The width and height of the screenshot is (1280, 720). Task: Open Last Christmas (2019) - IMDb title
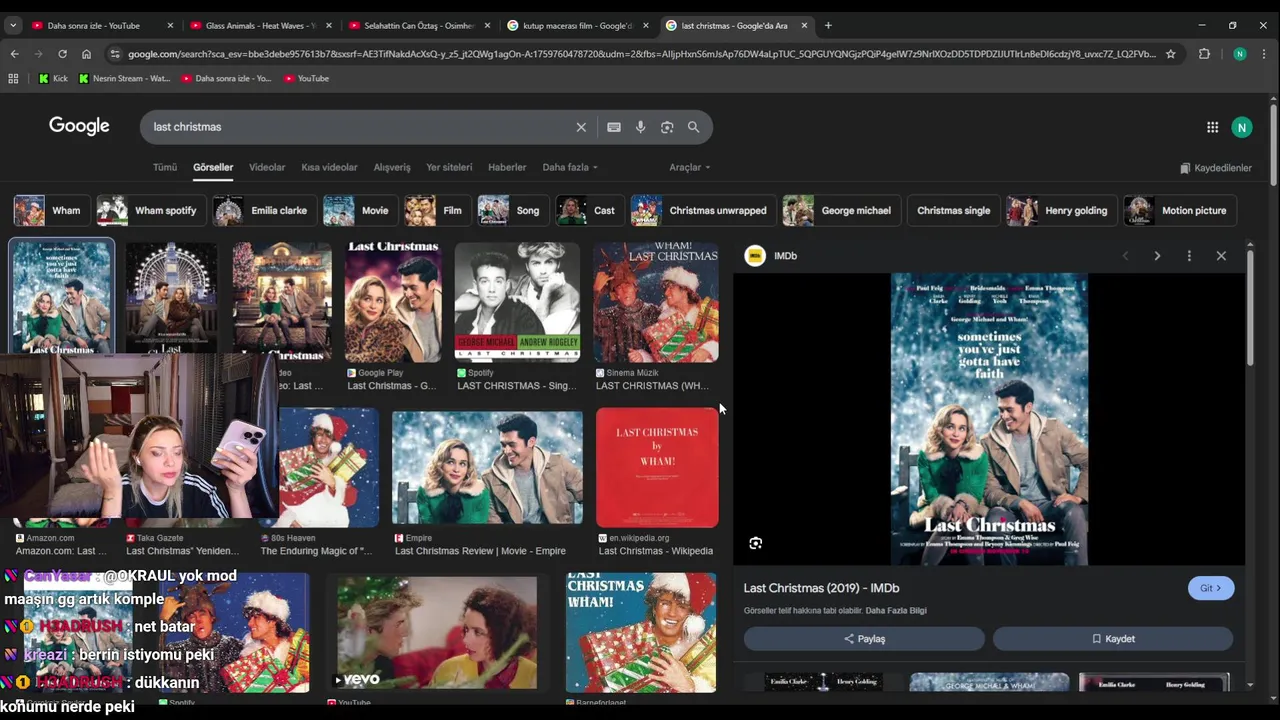(x=821, y=588)
